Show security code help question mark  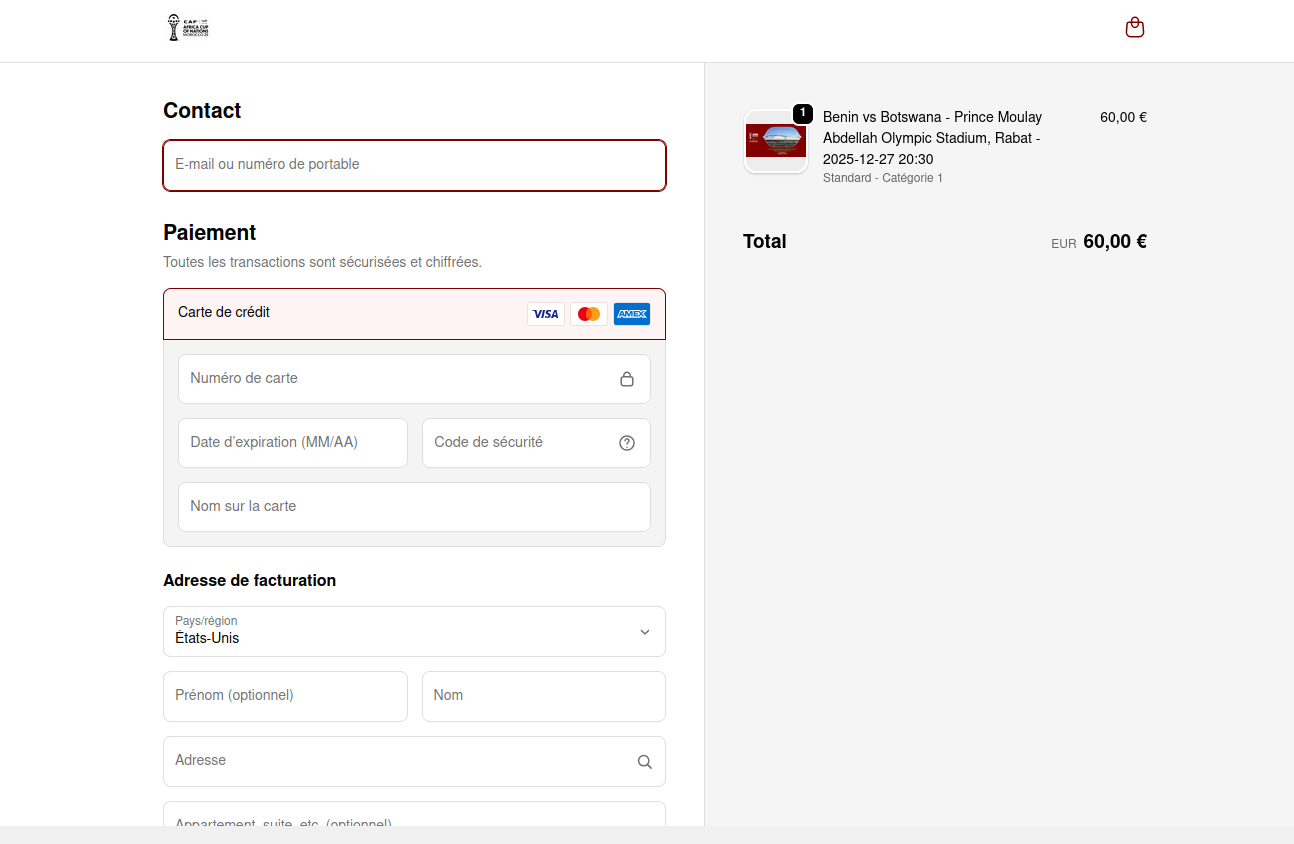coord(627,443)
